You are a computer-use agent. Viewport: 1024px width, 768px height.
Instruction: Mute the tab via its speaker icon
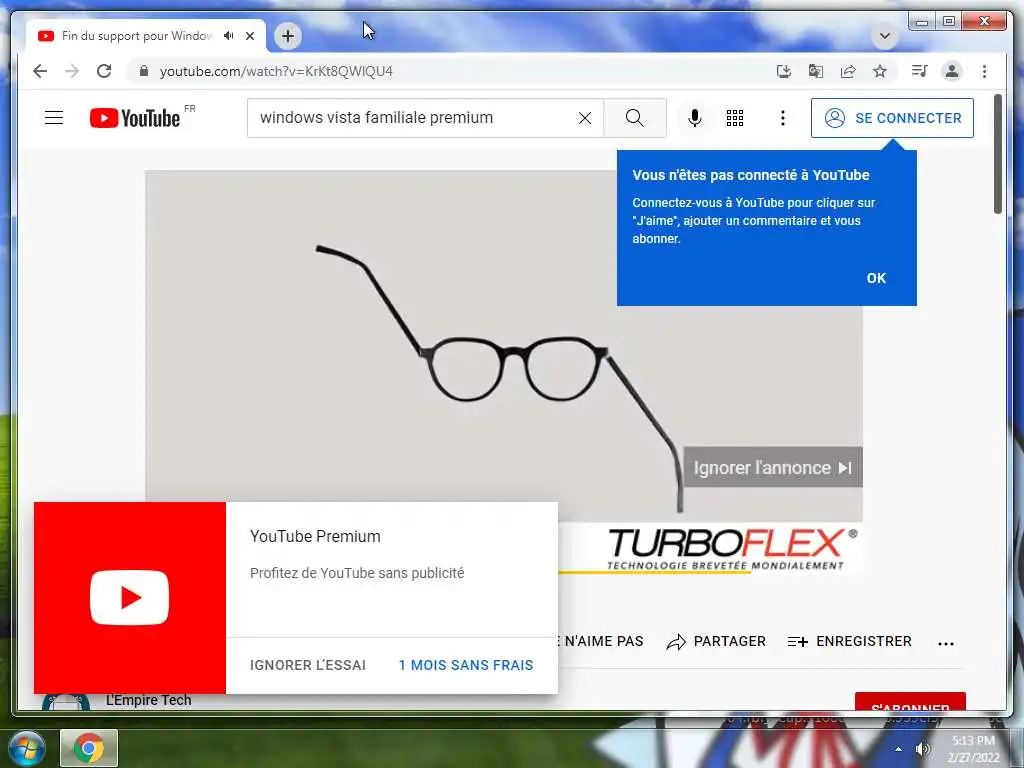click(x=228, y=36)
